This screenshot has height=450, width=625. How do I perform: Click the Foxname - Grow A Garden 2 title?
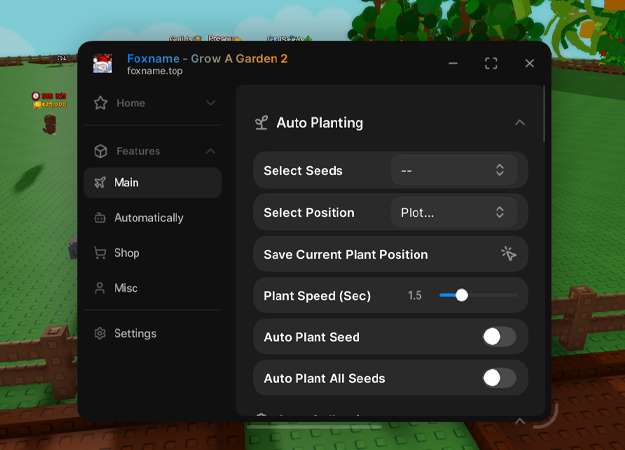[x=207, y=59]
